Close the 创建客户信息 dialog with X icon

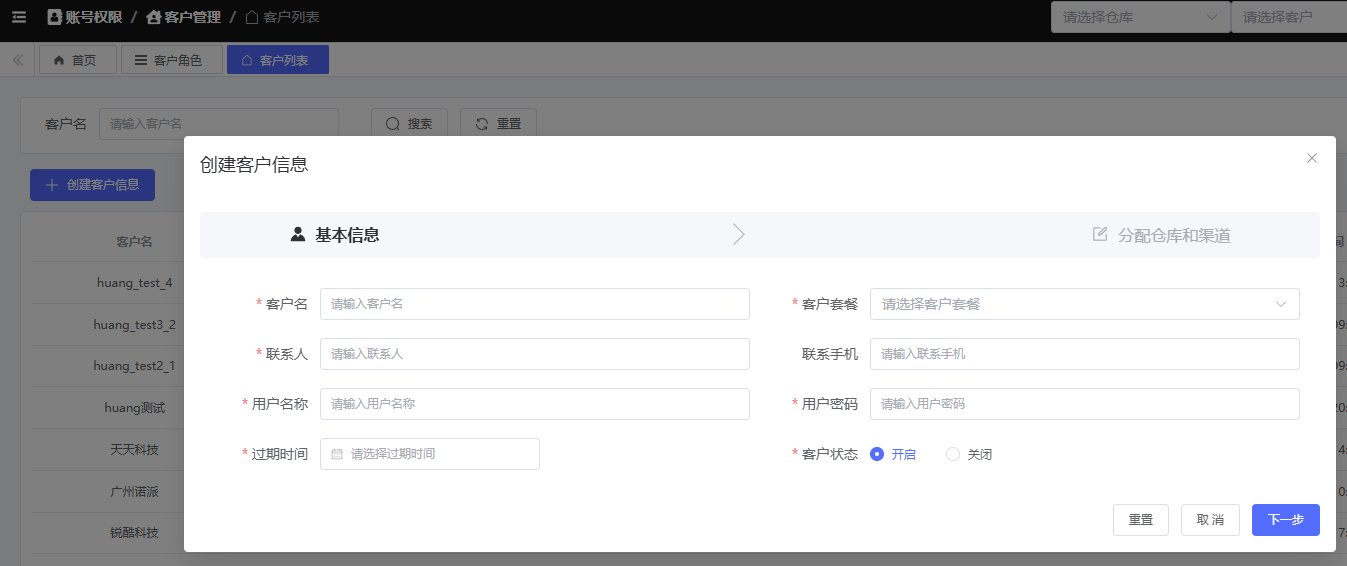click(x=1312, y=158)
